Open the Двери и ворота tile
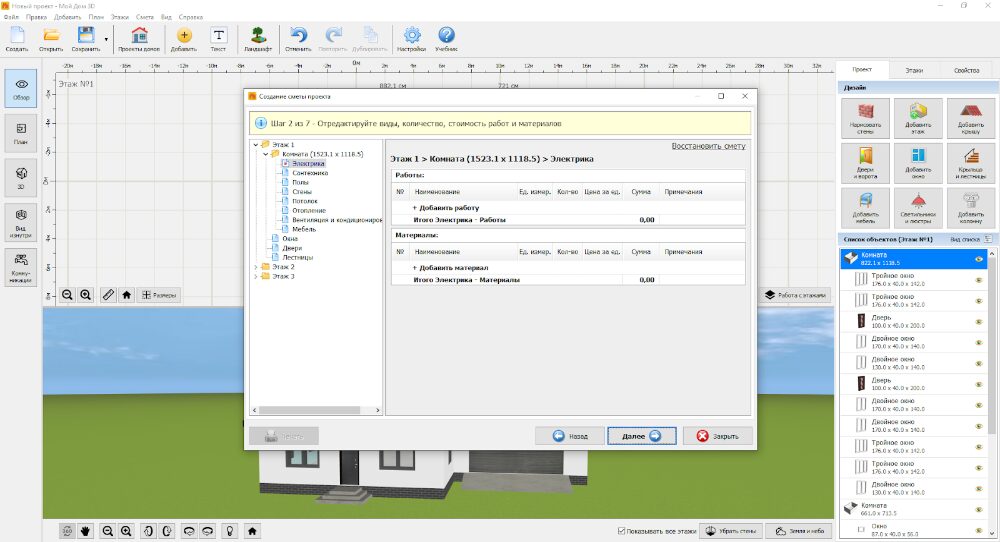The height and width of the screenshot is (542, 1000). (865, 163)
